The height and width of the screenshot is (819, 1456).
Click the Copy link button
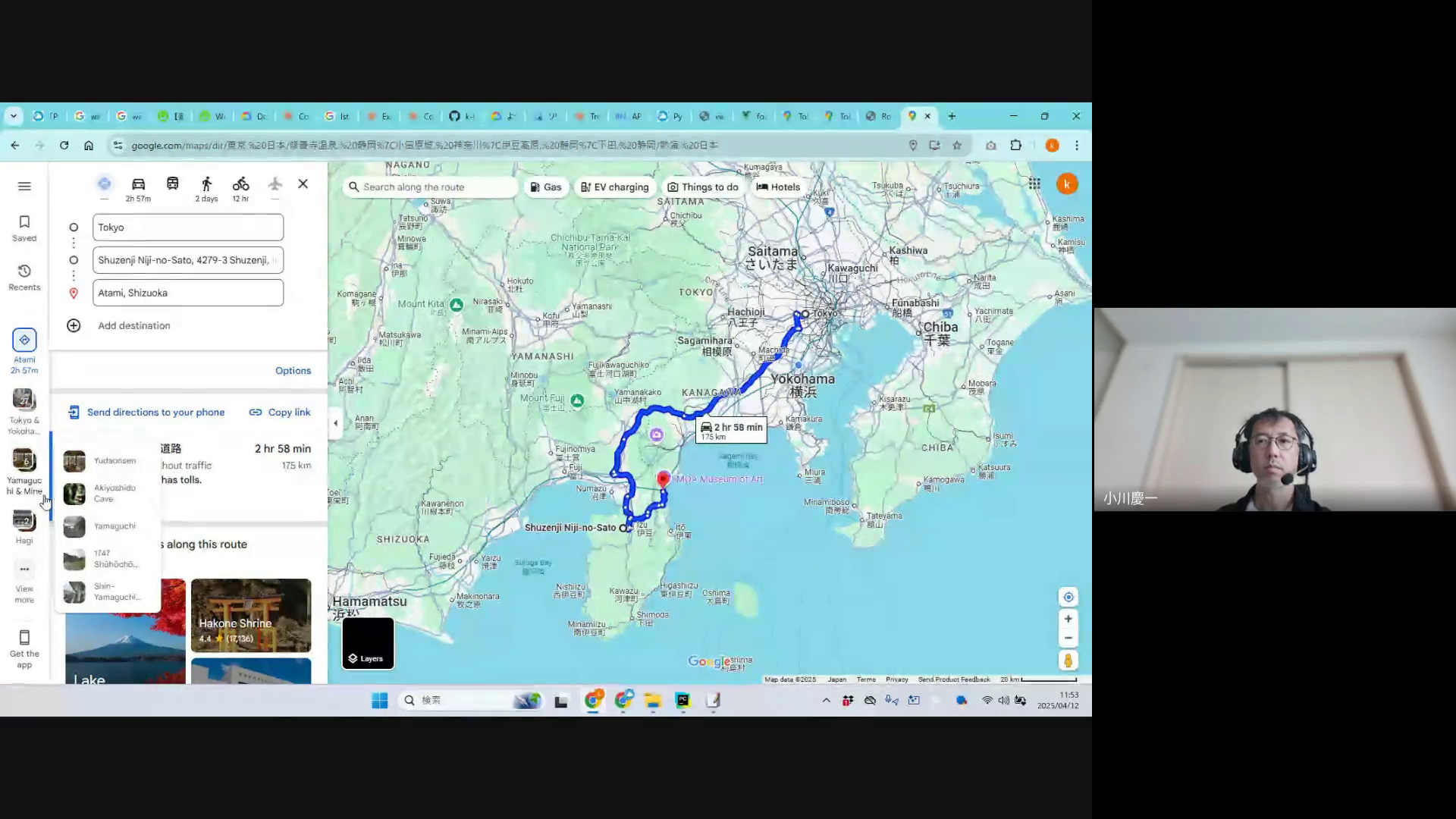pyautogui.click(x=280, y=413)
